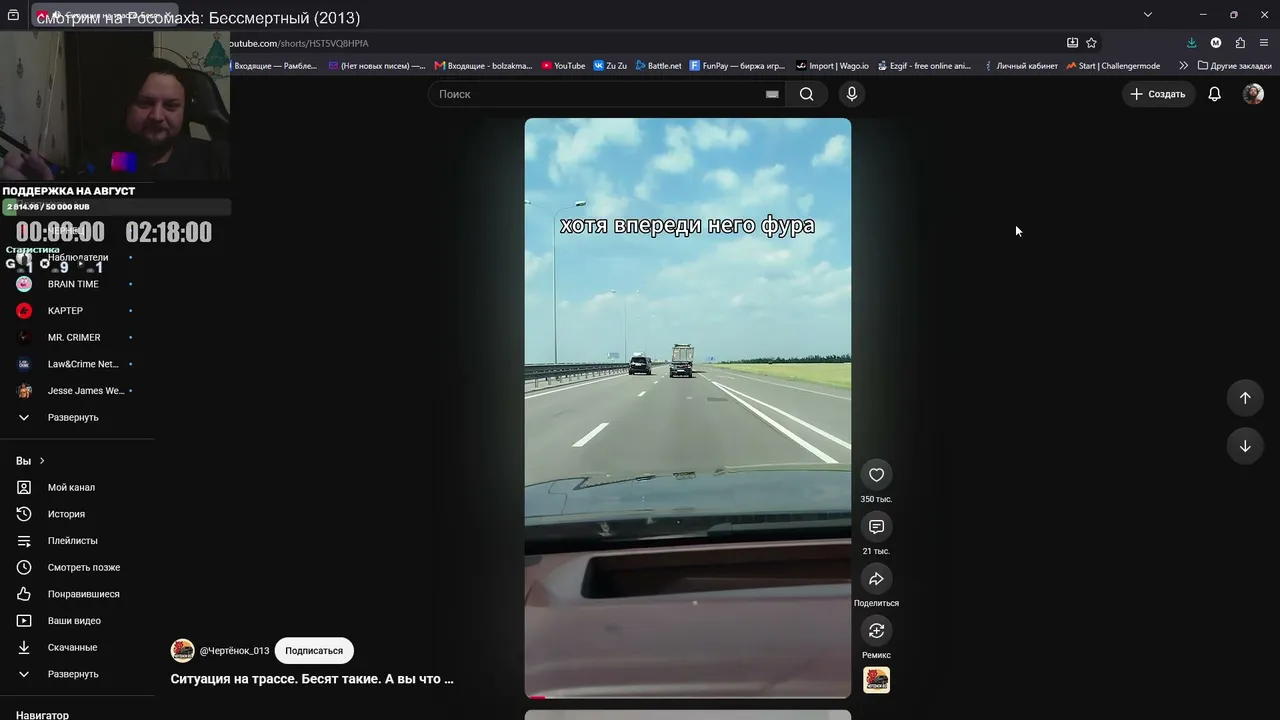Image resolution: width=1280 pixels, height=720 pixels.
Task: Open the tab list dropdown chevron
Action: [x=1147, y=14]
